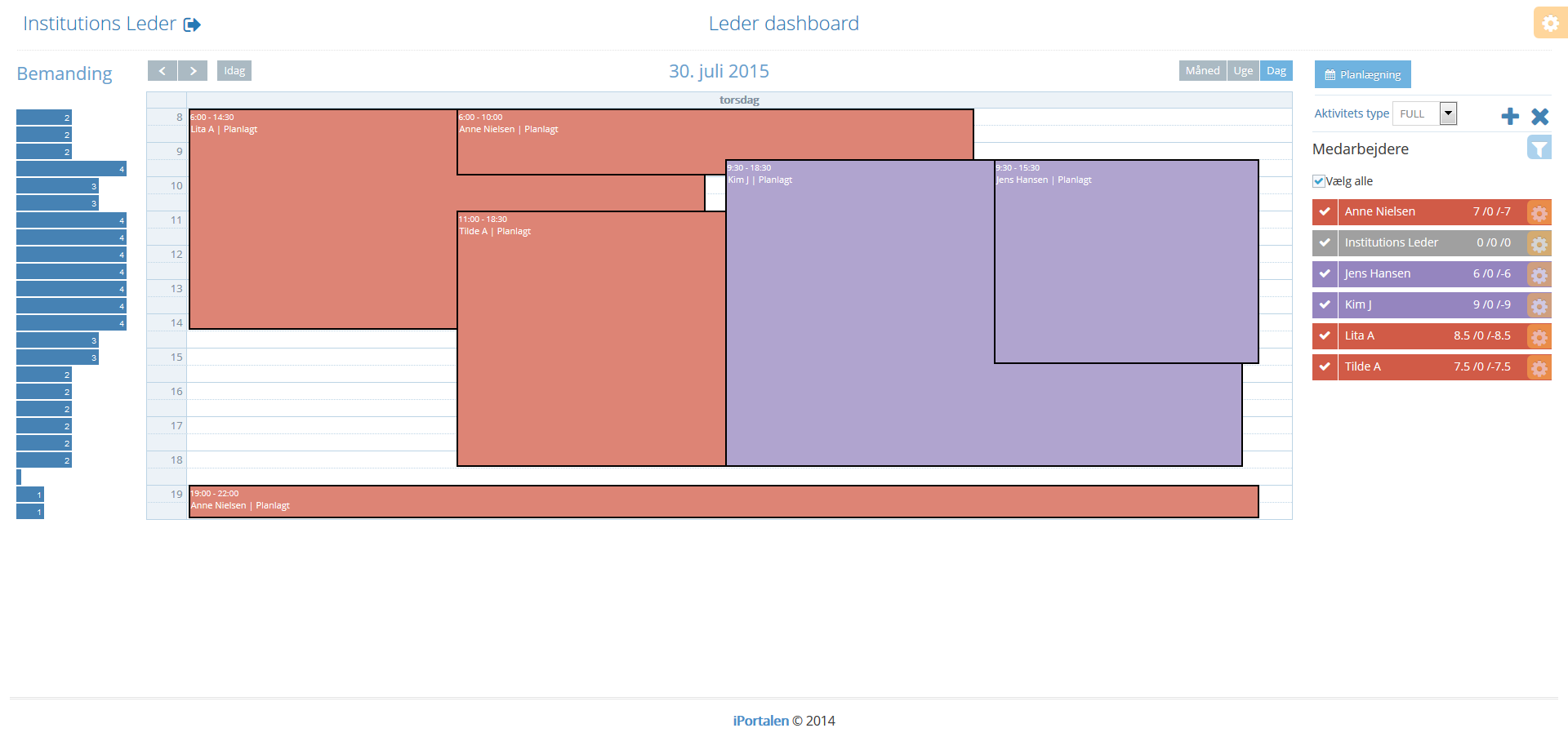Open the gear settings for Kim J
Image resolution: width=1568 pixels, height=746 pixels.
coord(1539,305)
